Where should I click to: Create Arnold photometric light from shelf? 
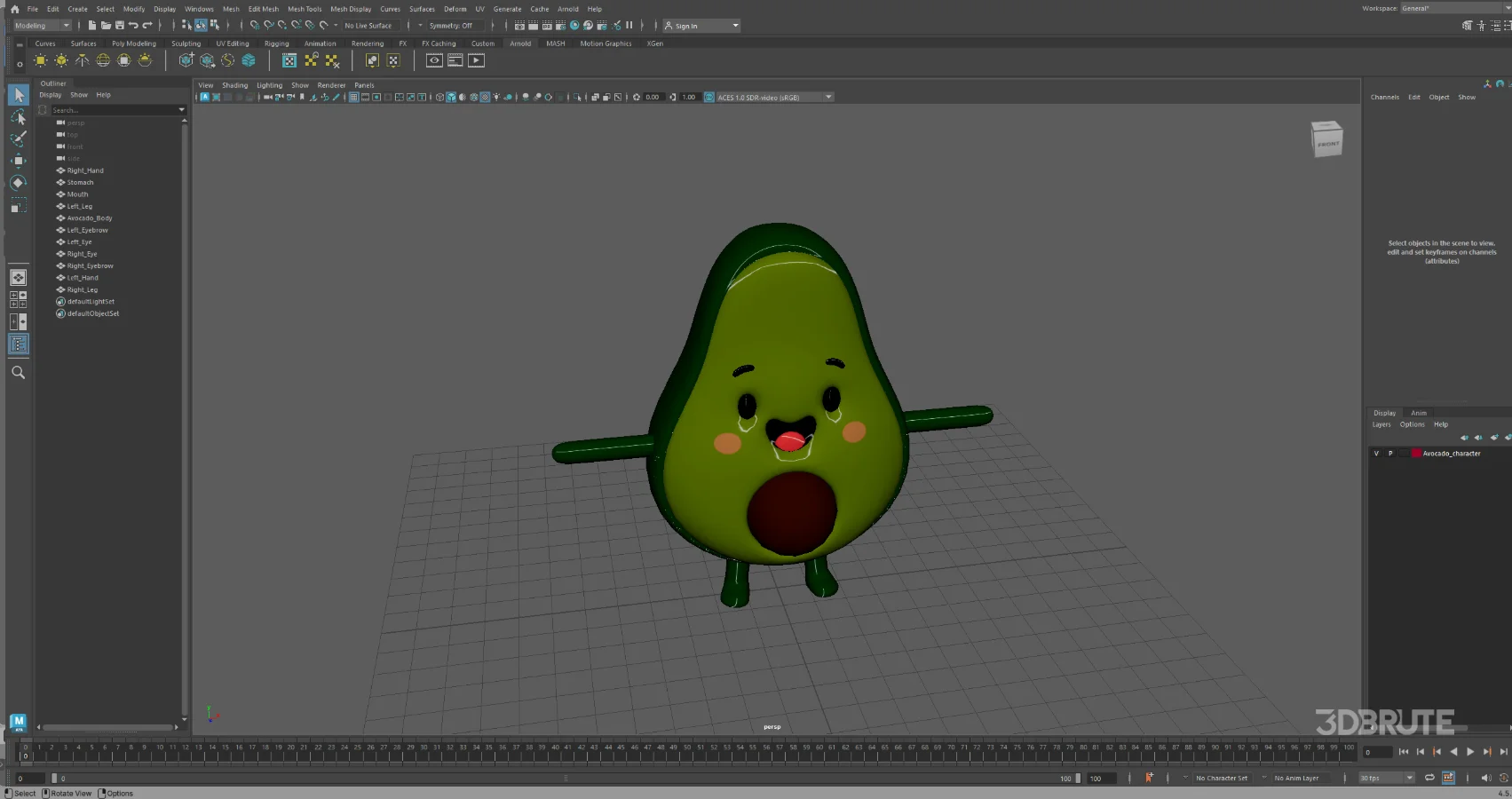click(83, 60)
